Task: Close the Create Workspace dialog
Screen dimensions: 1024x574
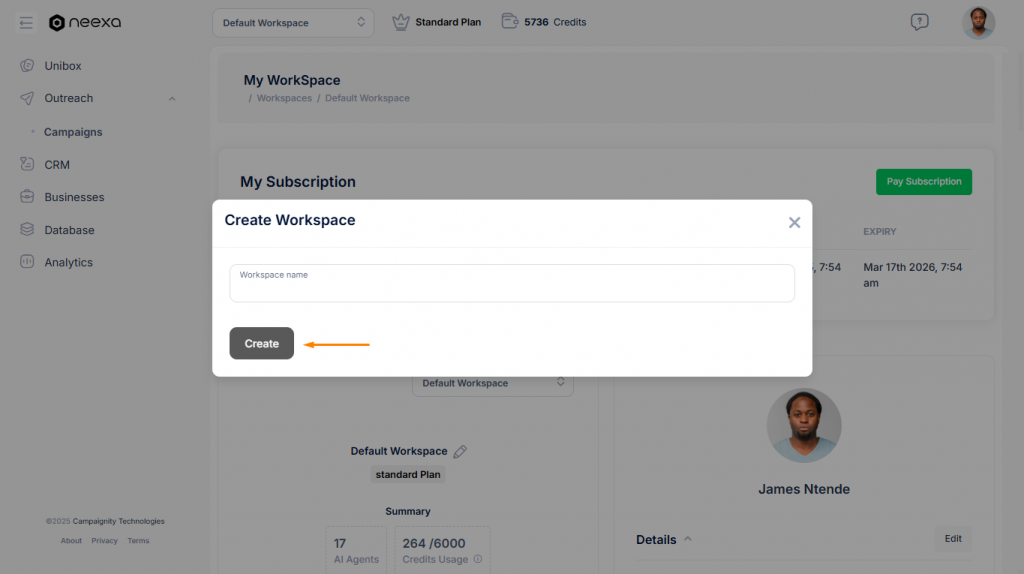Action: tap(794, 223)
